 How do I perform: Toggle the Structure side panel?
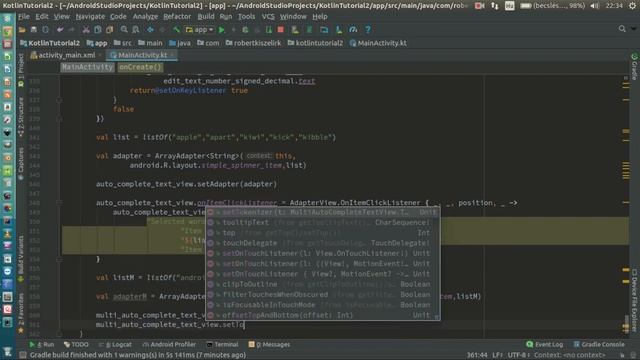click(x=21, y=118)
